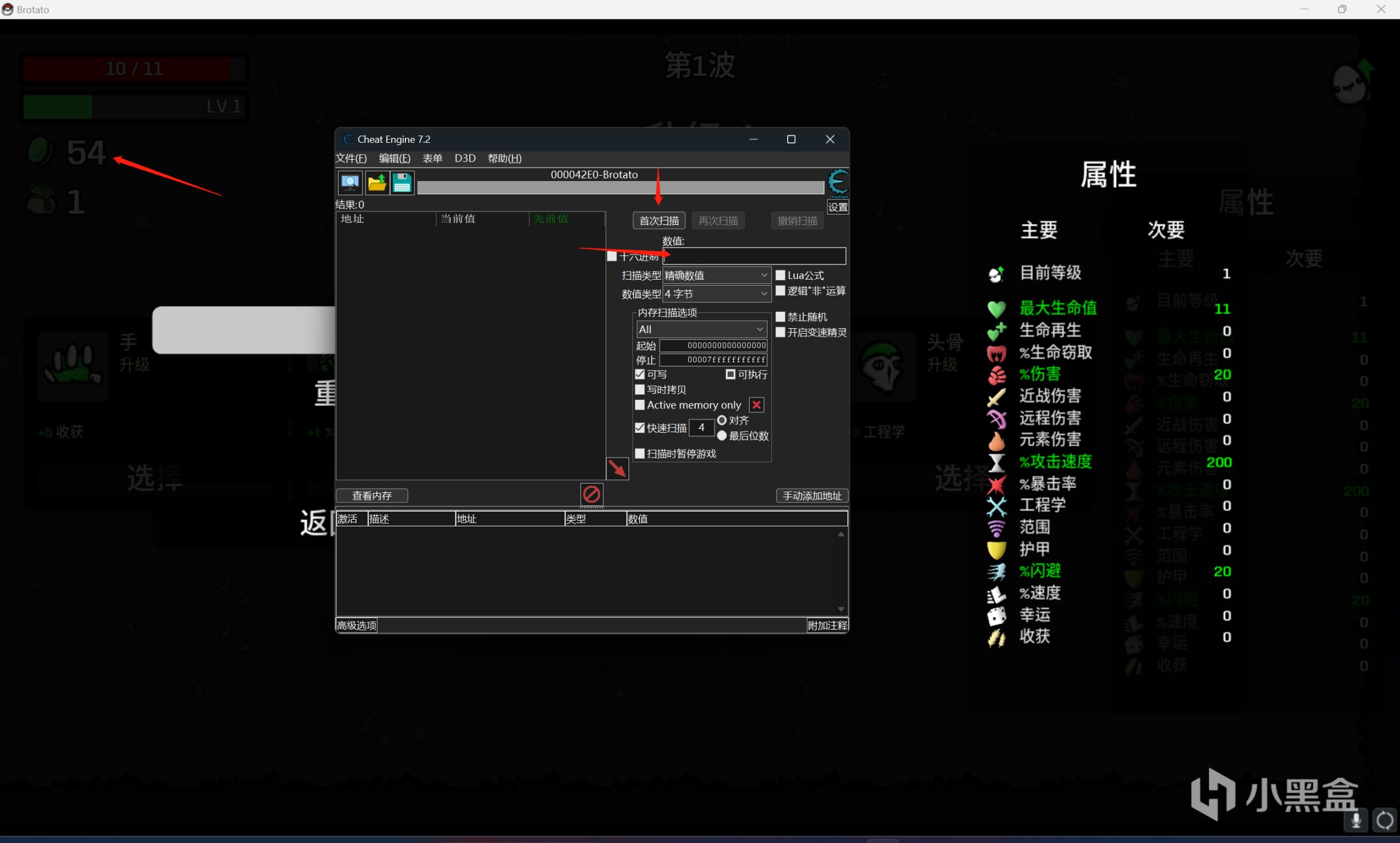The width and height of the screenshot is (1400, 843).
Task: Toggle the Lua公式 checkbox
Action: [x=781, y=275]
